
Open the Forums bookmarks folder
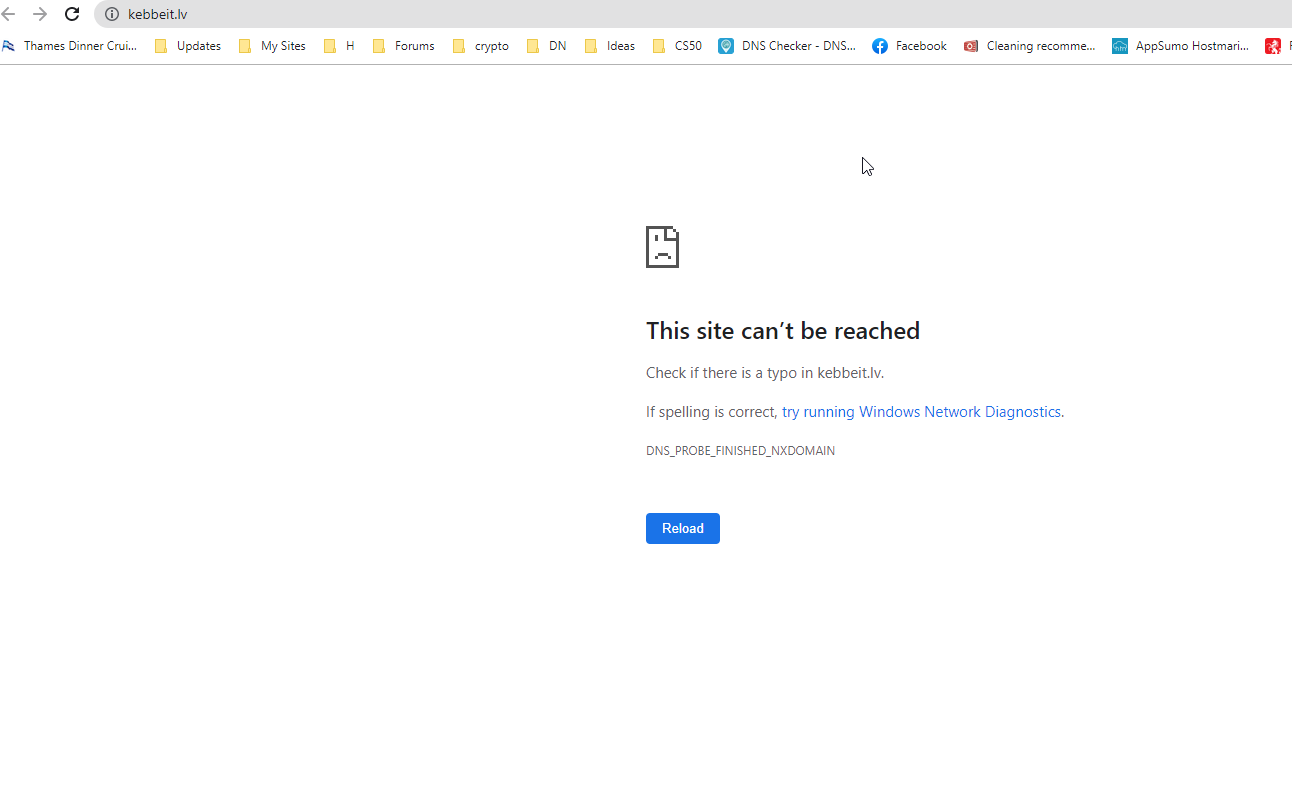pos(403,45)
